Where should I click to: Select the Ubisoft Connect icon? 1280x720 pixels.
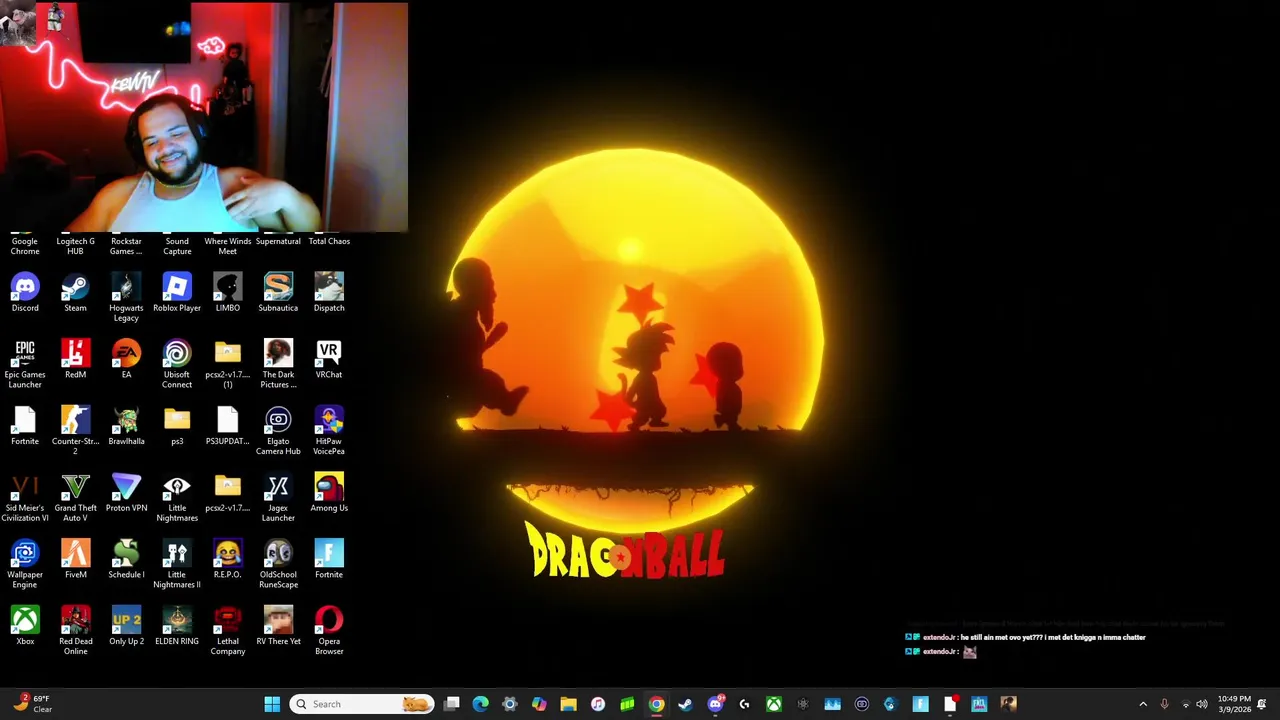pos(177,364)
